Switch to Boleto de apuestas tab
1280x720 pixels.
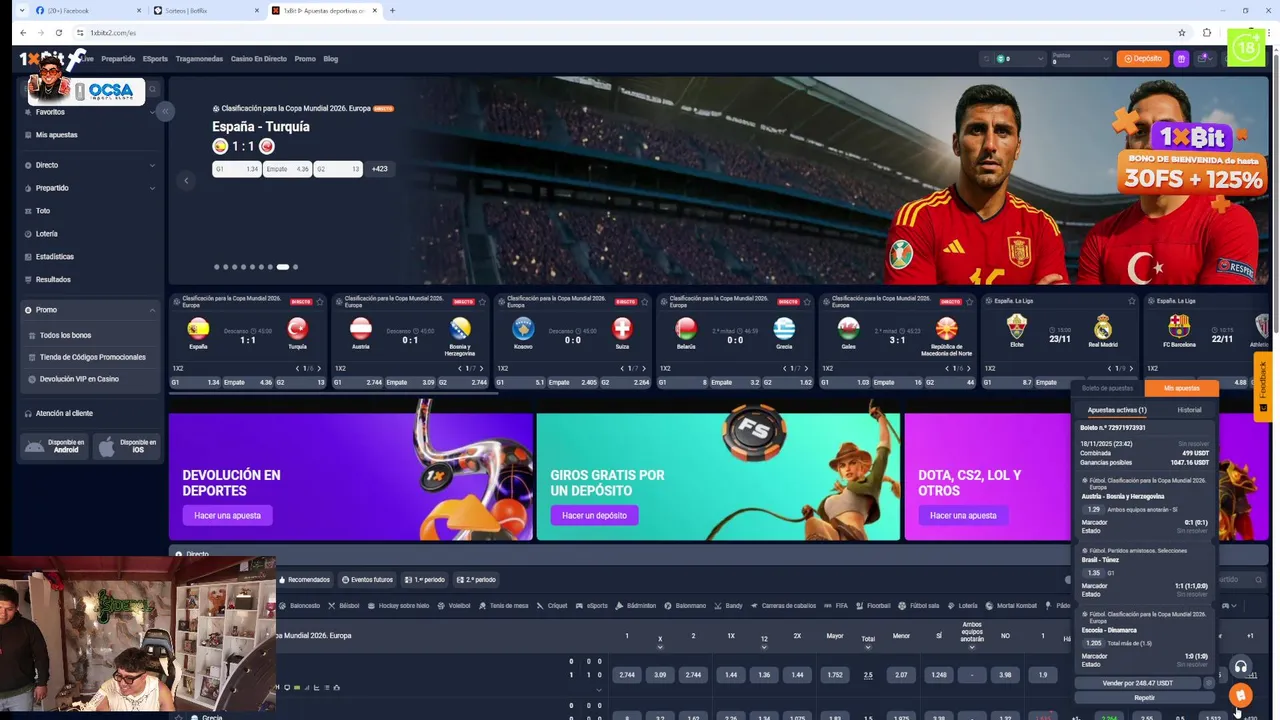[x=1107, y=388]
